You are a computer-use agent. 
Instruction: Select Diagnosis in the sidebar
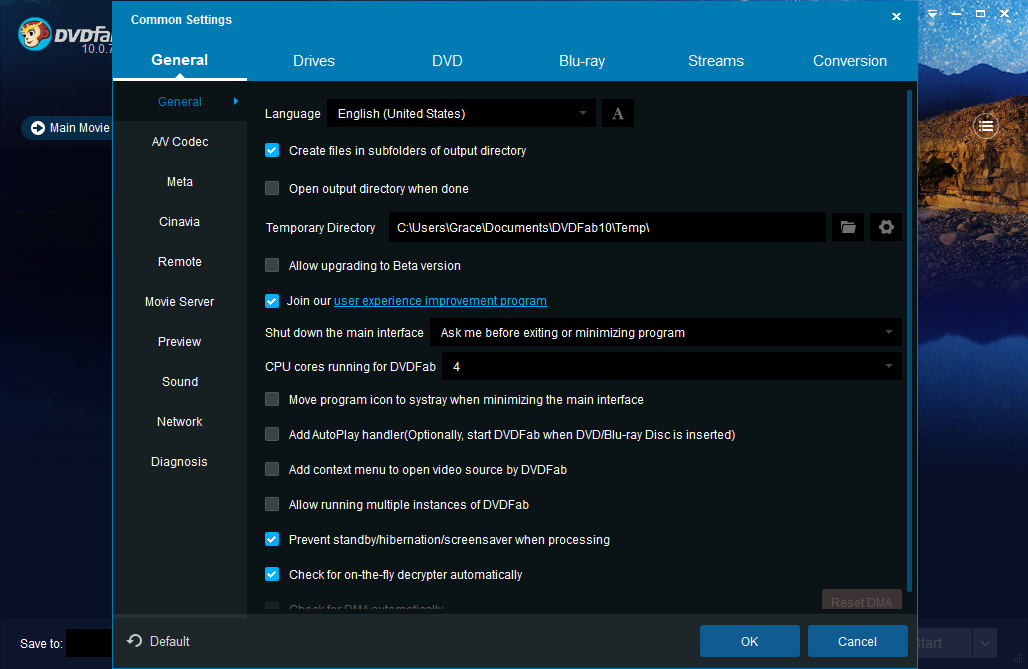[x=180, y=462]
